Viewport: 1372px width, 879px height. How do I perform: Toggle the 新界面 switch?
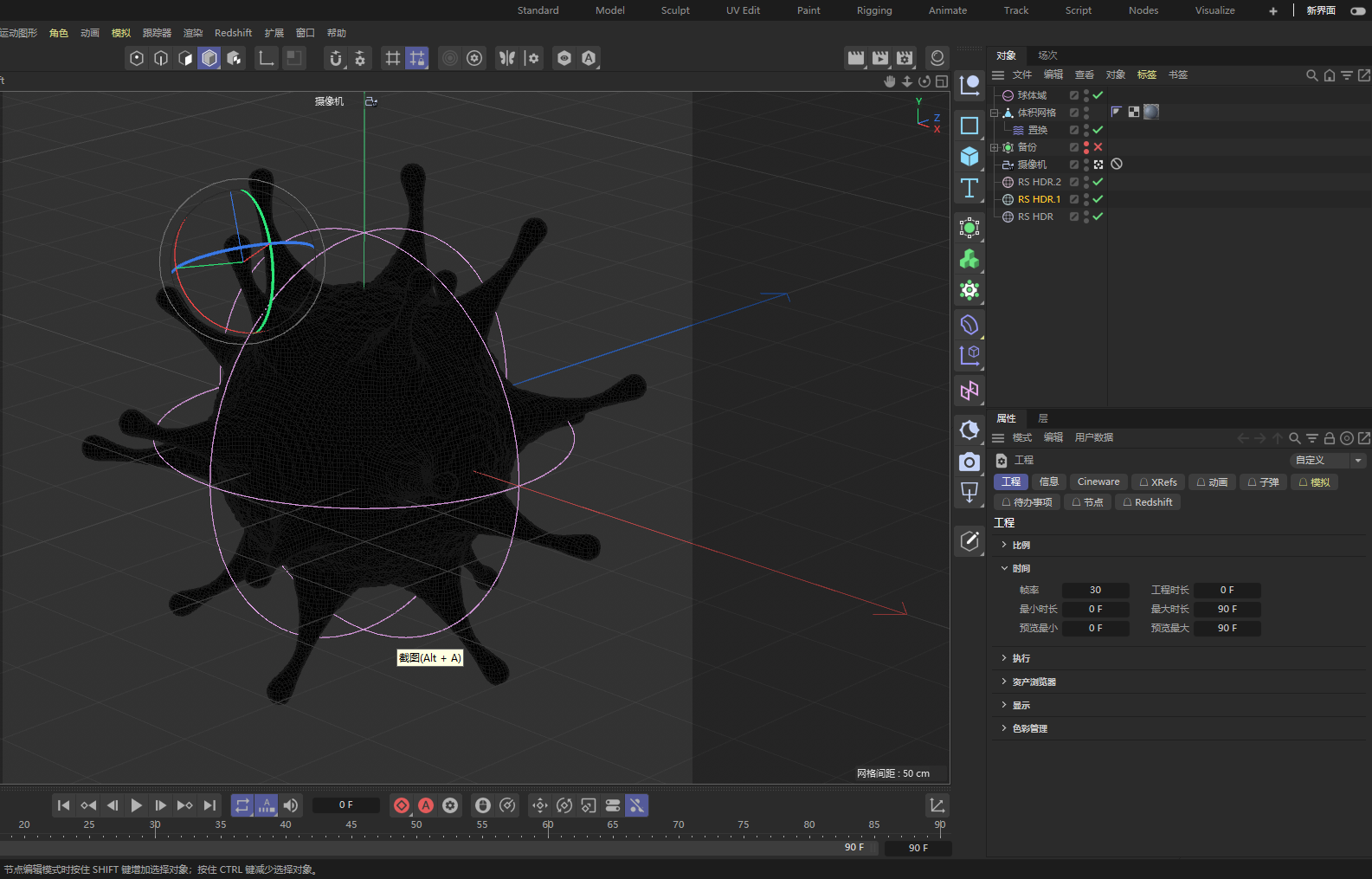pos(1357,10)
